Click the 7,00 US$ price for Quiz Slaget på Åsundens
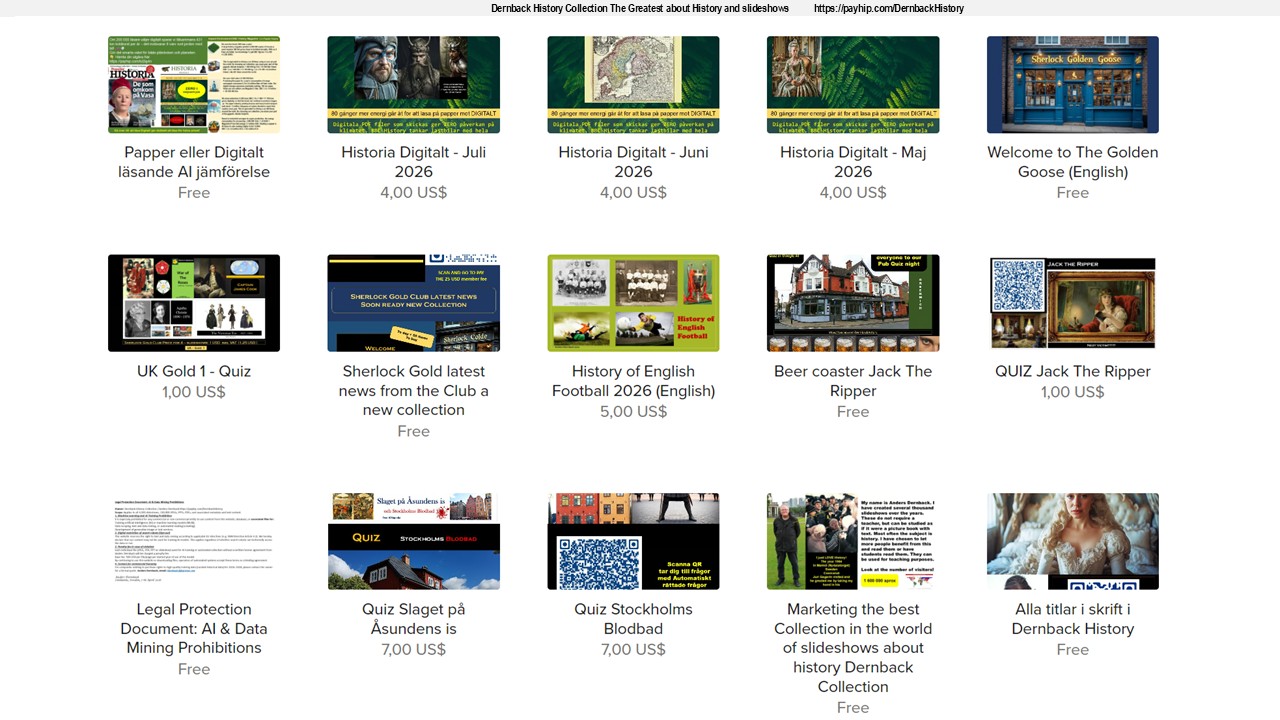Image resolution: width=1280 pixels, height=720 pixels. pyautogui.click(x=413, y=650)
